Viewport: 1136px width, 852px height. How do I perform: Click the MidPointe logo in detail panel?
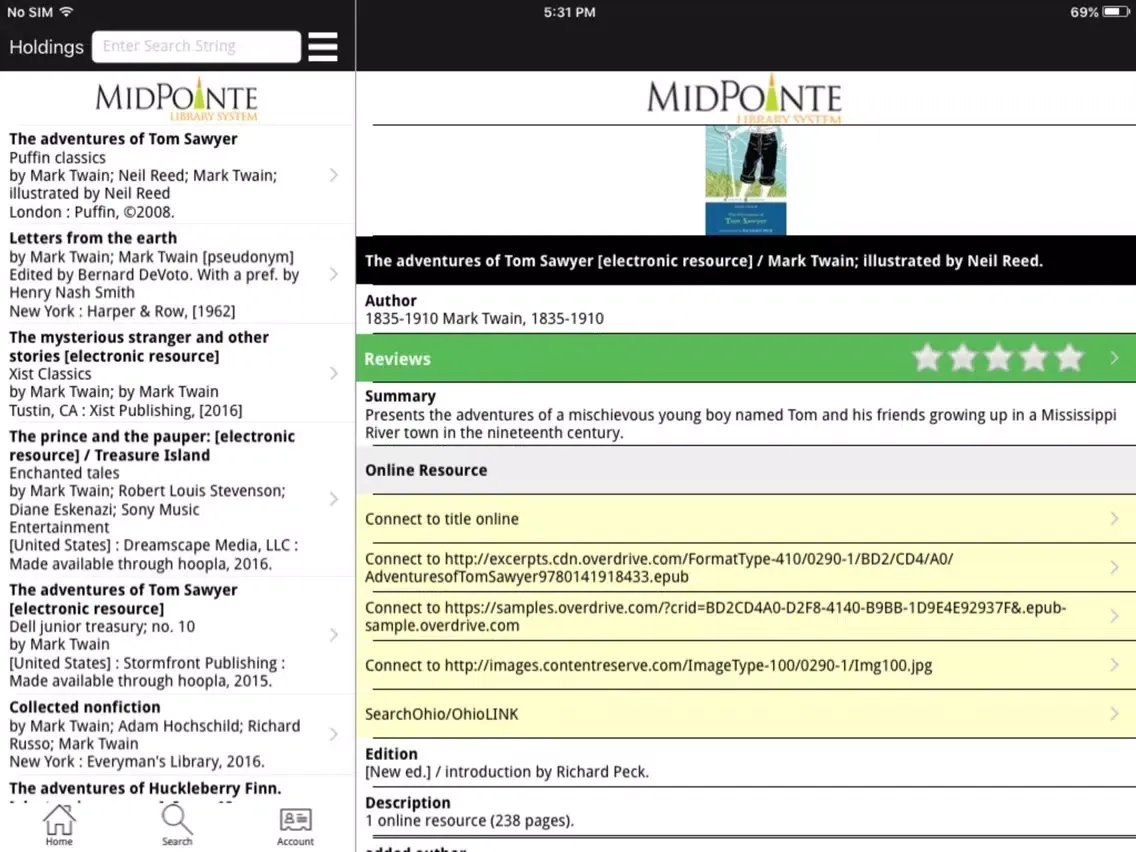click(x=745, y=99)
